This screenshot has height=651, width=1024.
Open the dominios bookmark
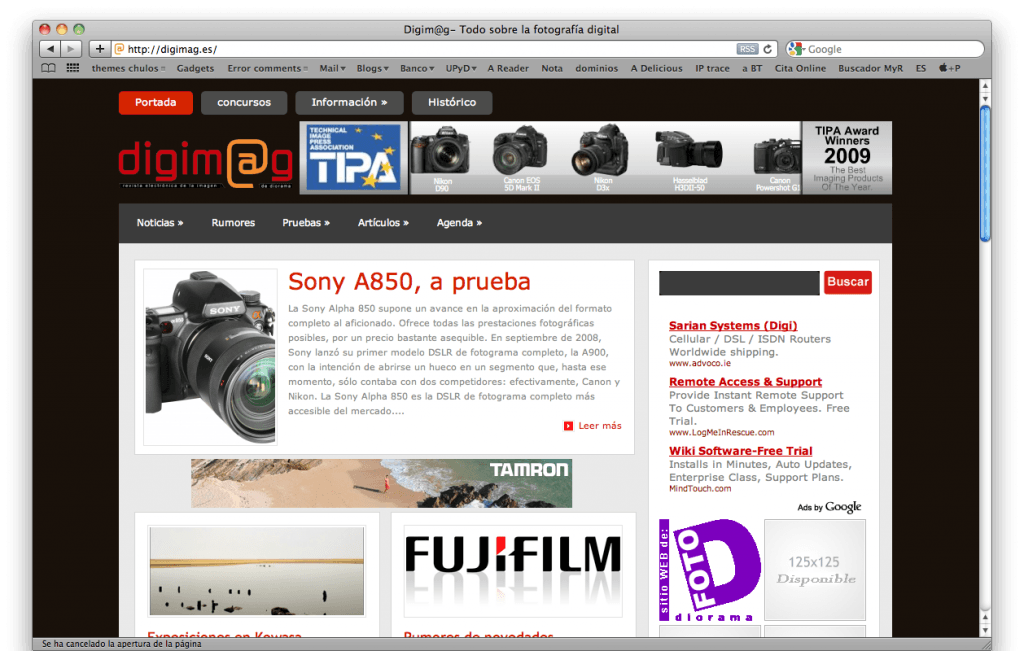pos(596,68)
